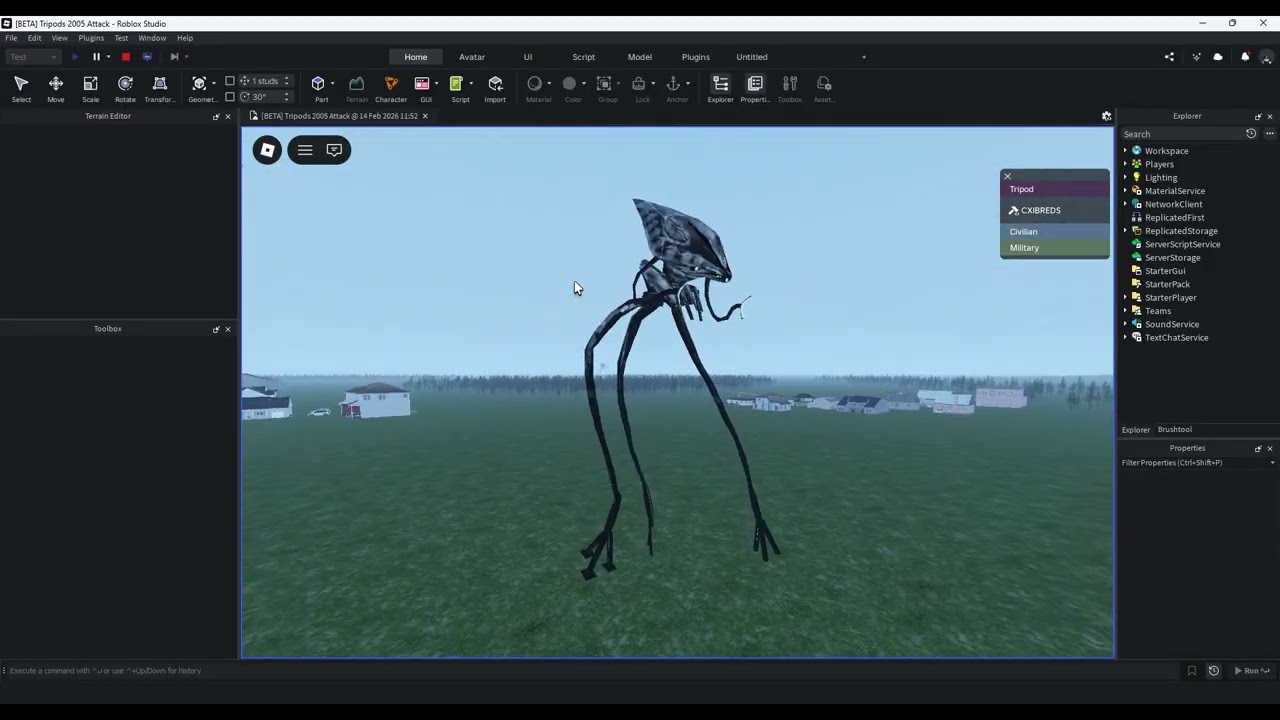Image resolution: width=1280 pixels, height=720 pixels.
Task: Choose the Scale tool
Action: [x=90, y=88]
